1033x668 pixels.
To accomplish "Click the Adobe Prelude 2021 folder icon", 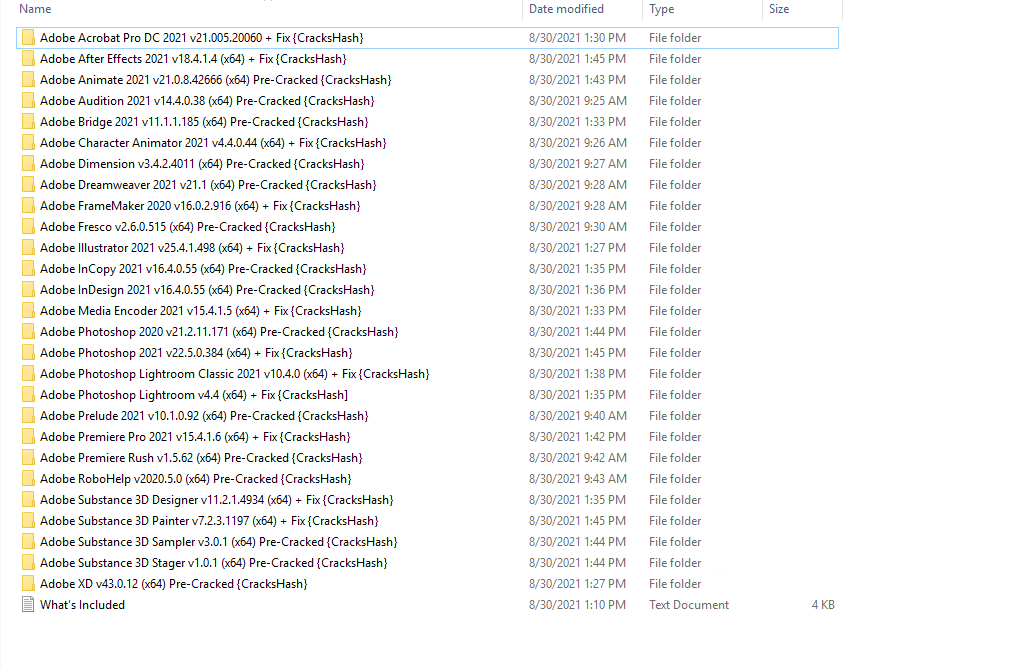I will (28, 416).
